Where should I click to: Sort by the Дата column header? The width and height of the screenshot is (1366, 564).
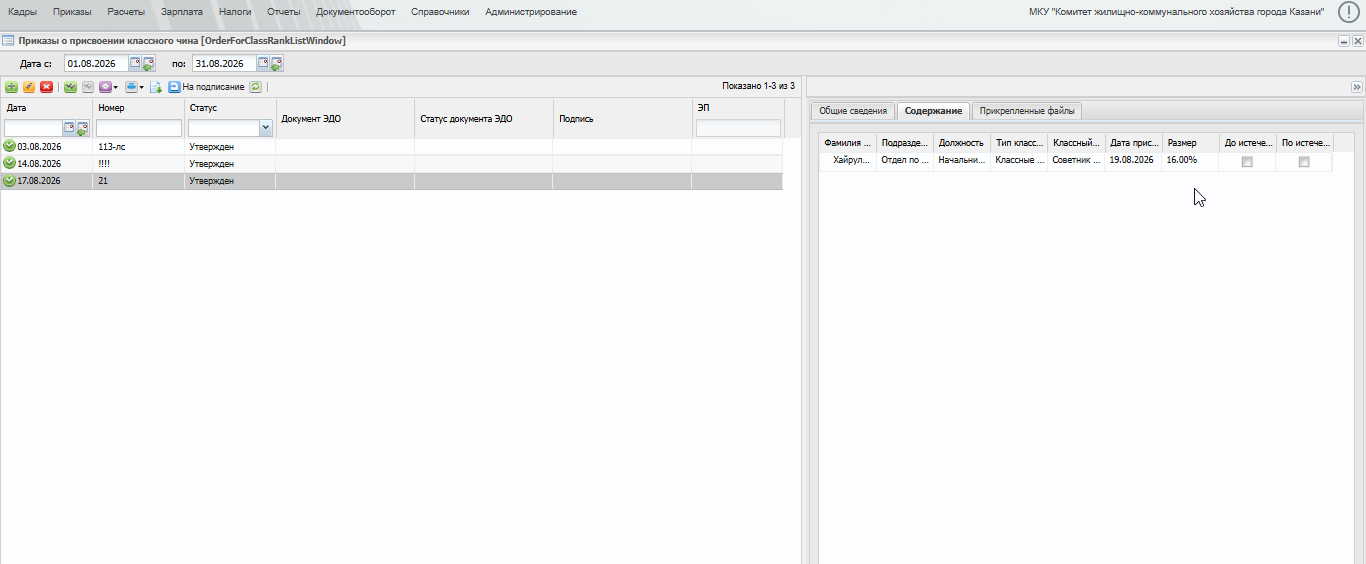click(x=47, y=107)
